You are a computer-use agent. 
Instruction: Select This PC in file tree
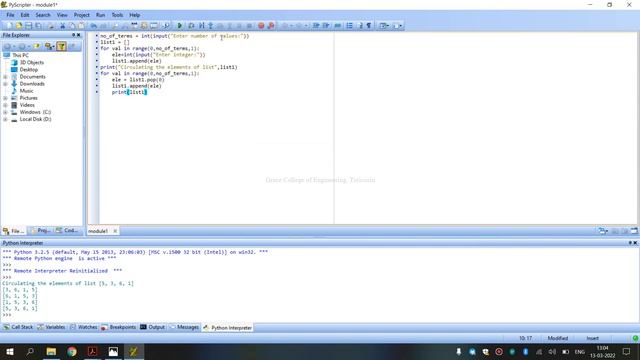pos(20,55)
